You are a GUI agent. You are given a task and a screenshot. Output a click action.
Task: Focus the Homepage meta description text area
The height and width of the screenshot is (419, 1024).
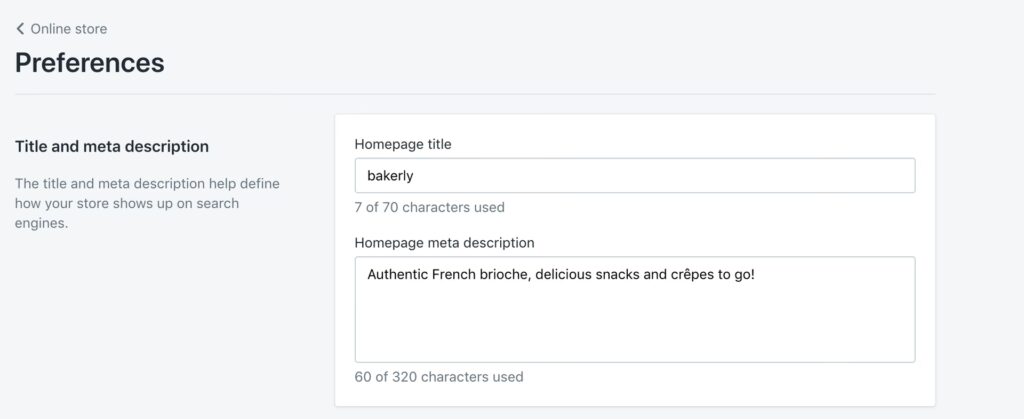634,309
